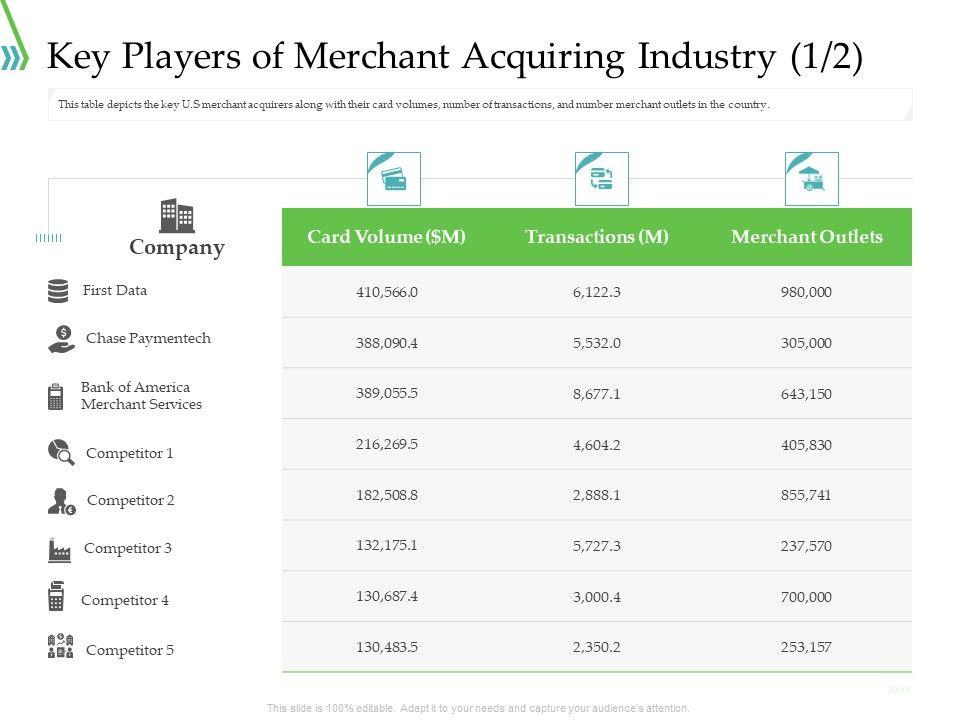Click the Competitor 3 factory icon
This screenshot has height=720, width=960.
[59, 549]
